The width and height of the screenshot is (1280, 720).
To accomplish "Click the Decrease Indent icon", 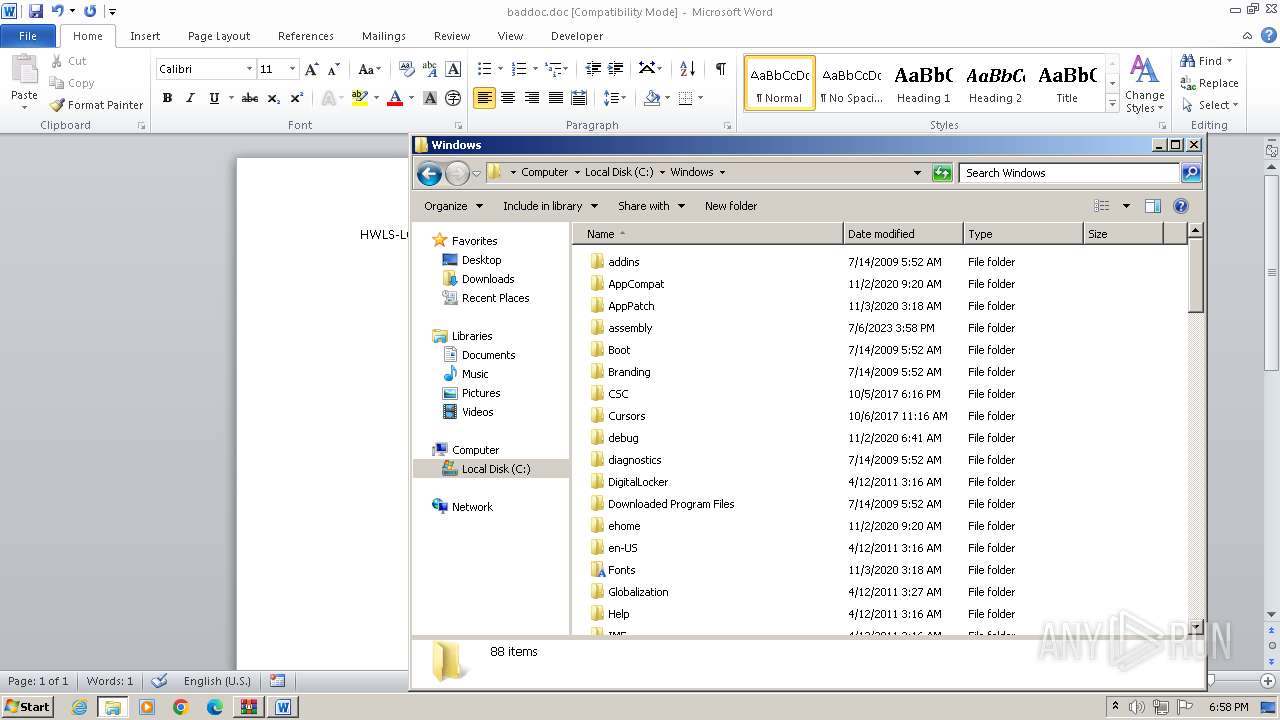I will [593, 69].
